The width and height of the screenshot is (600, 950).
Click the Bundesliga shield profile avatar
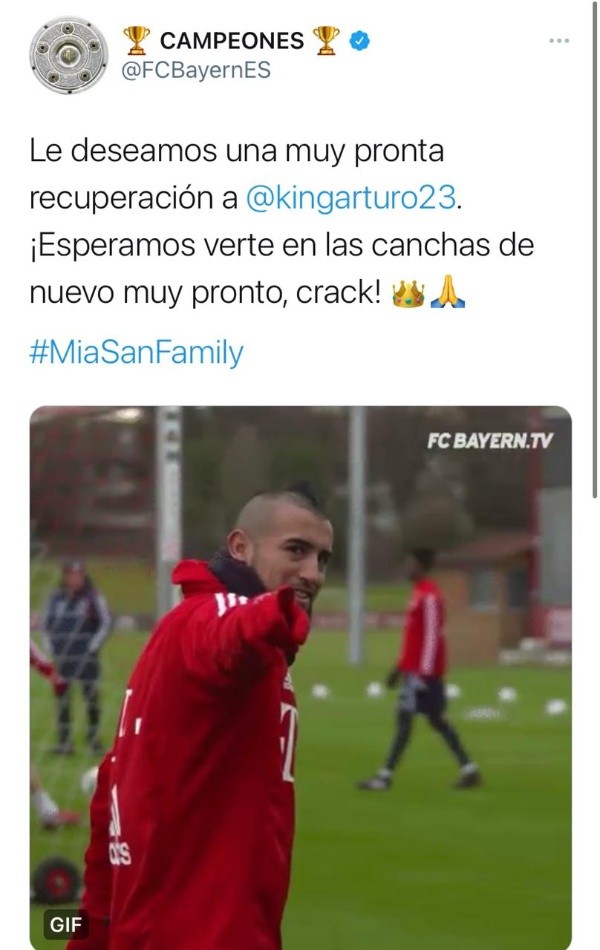(x=68, y=55)
